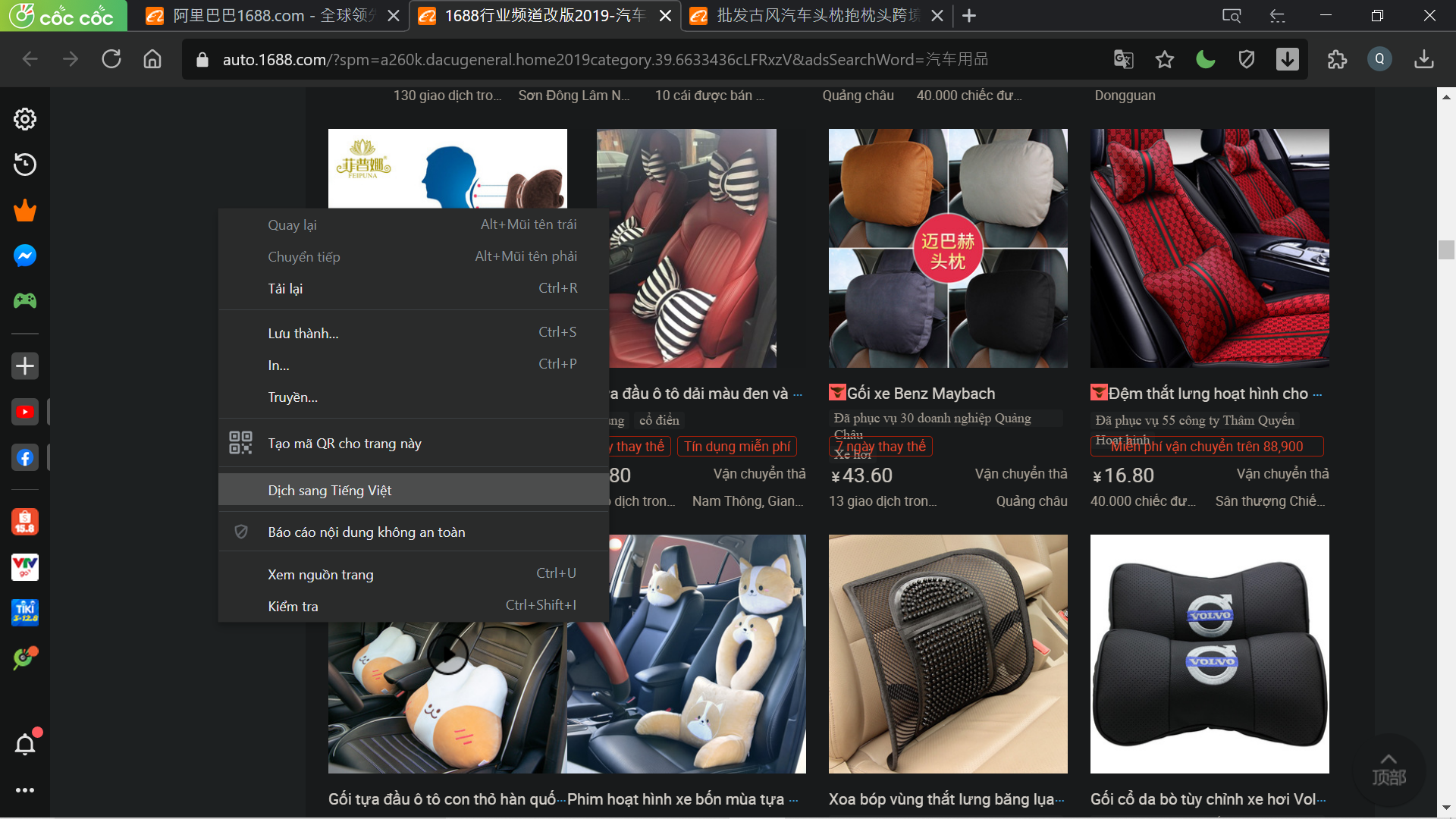Open the Volvo neck pillow image
Image resolution: width=1456 pixels, height=819 pixels.
(1210, 654)
